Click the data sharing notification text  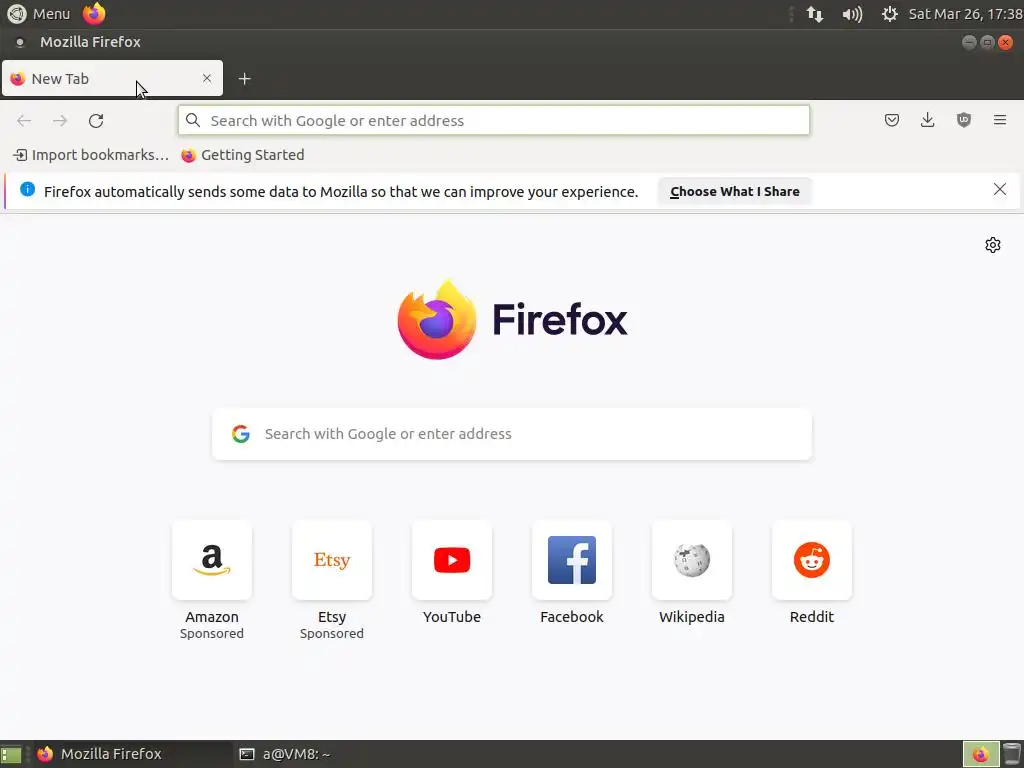341,192
